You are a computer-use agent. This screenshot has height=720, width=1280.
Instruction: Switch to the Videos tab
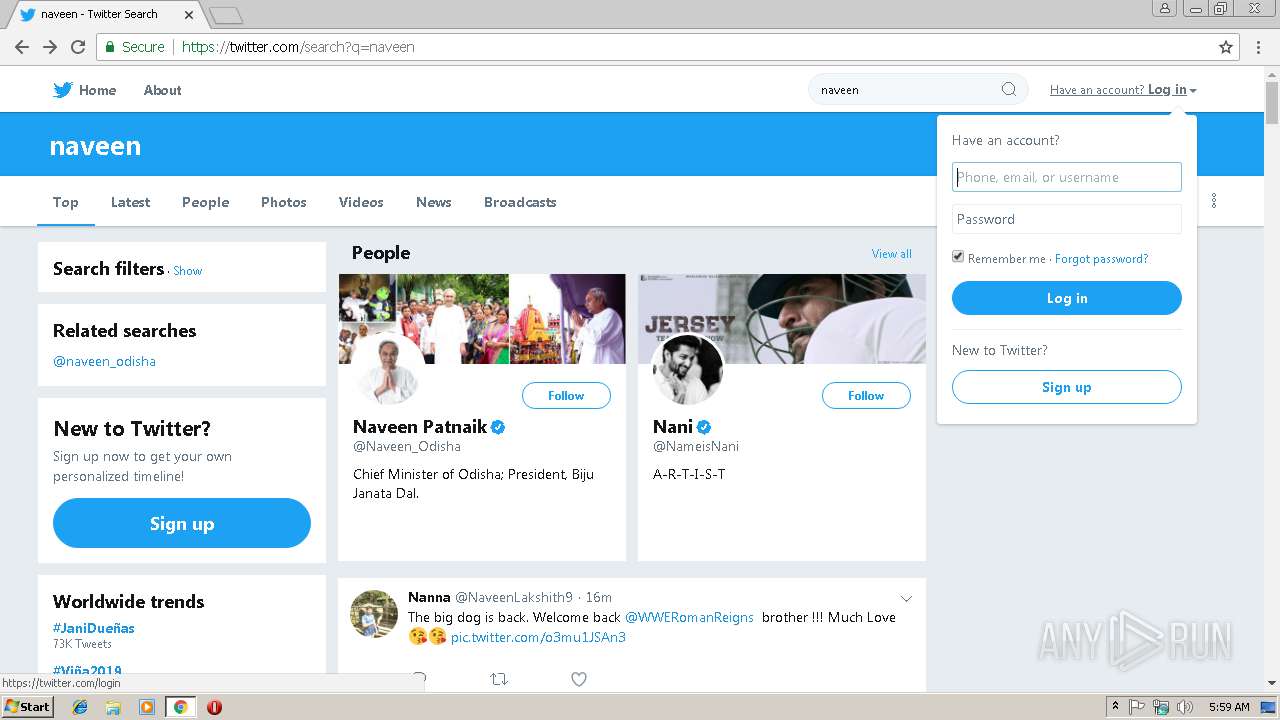click(361, 202)
